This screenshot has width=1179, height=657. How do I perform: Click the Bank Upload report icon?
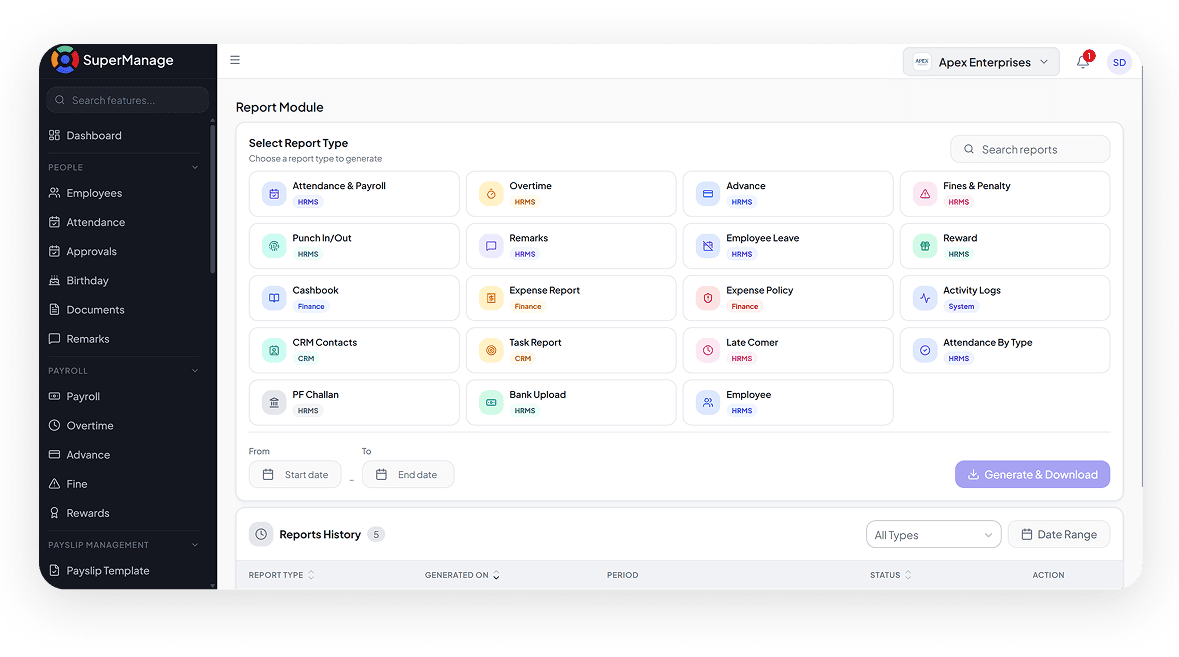coord(491,403)
